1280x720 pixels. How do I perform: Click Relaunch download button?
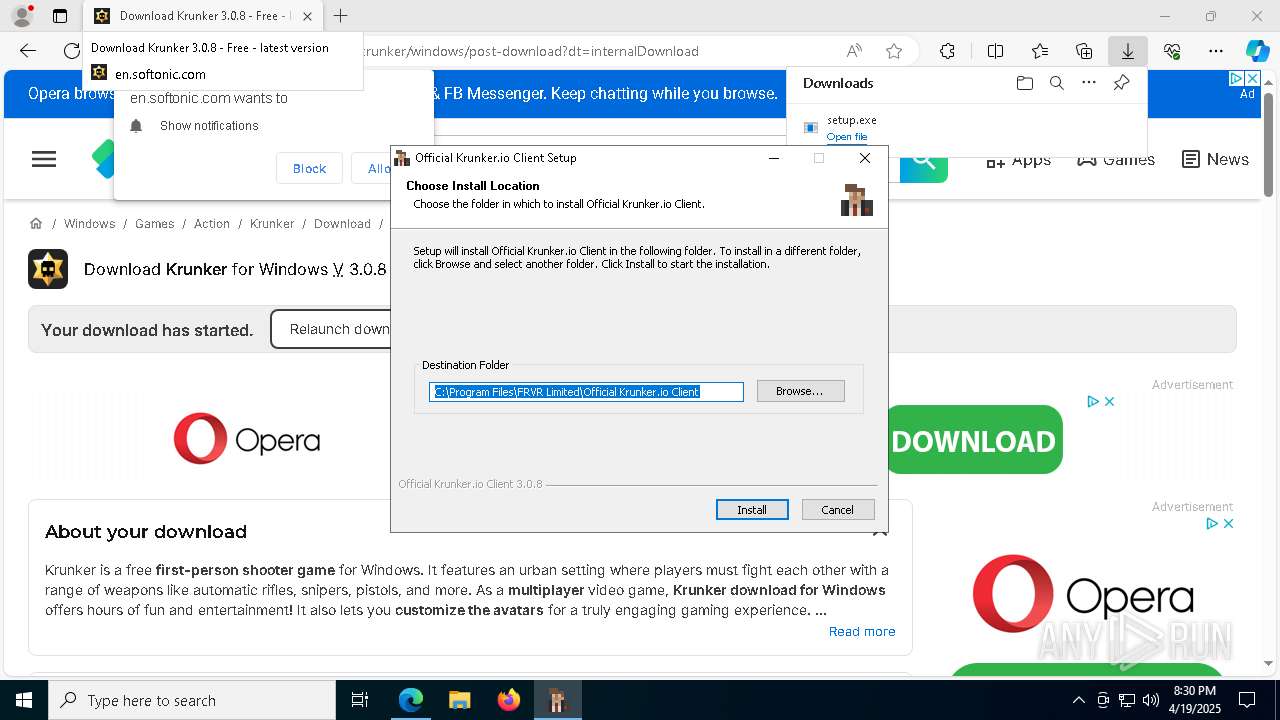[x=330, y=329]
